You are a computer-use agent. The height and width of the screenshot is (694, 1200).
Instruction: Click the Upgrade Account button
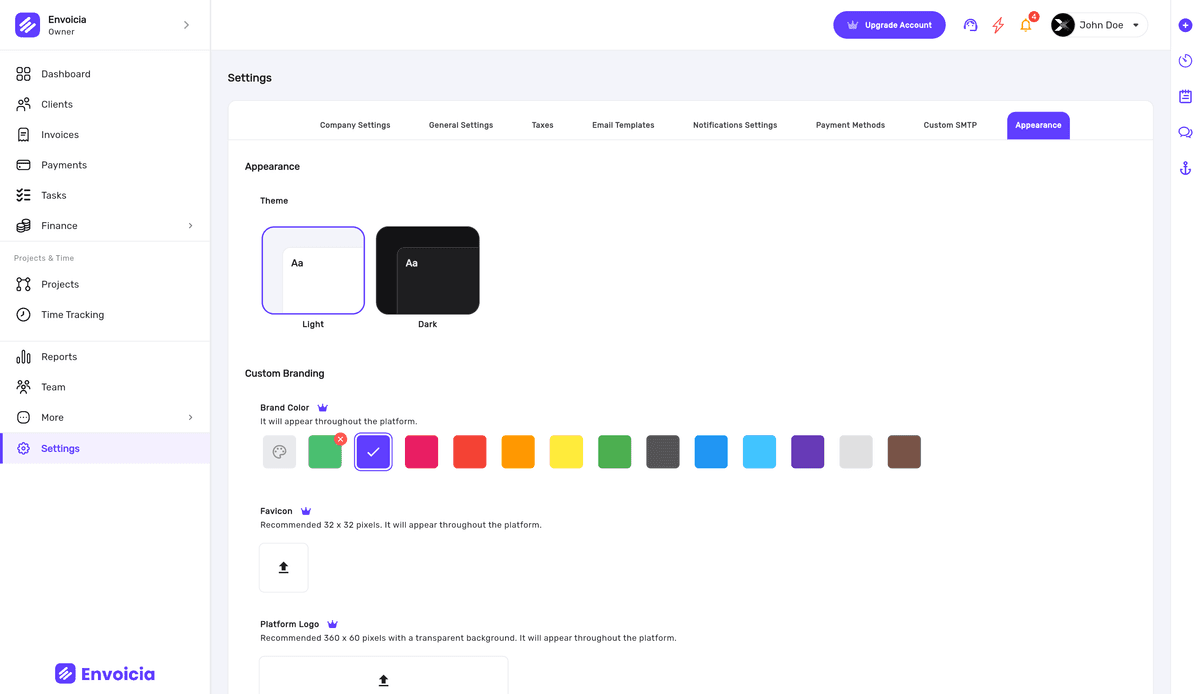click(x=889, y=24)
